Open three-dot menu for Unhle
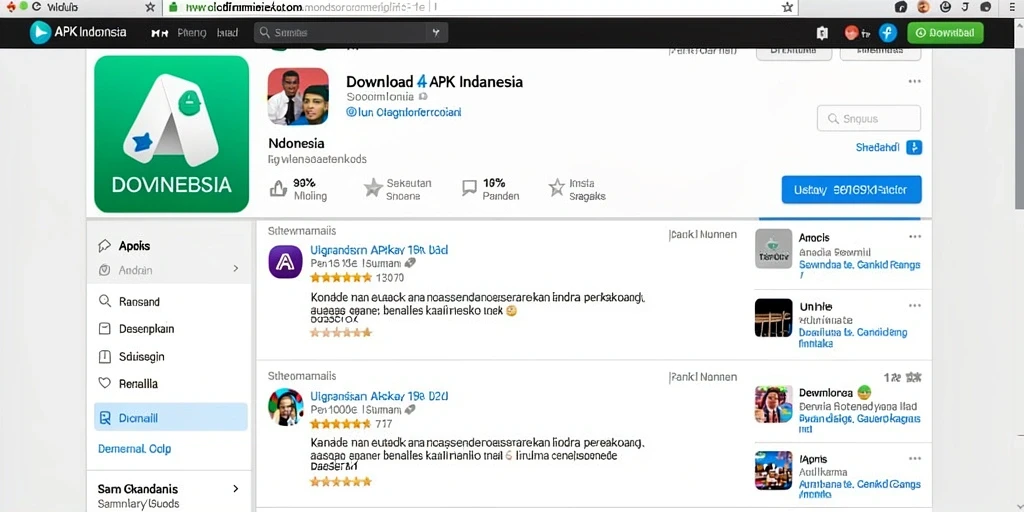Viewport: 1024px width, 512px height. pyautogui.click(x=914, y=306)
